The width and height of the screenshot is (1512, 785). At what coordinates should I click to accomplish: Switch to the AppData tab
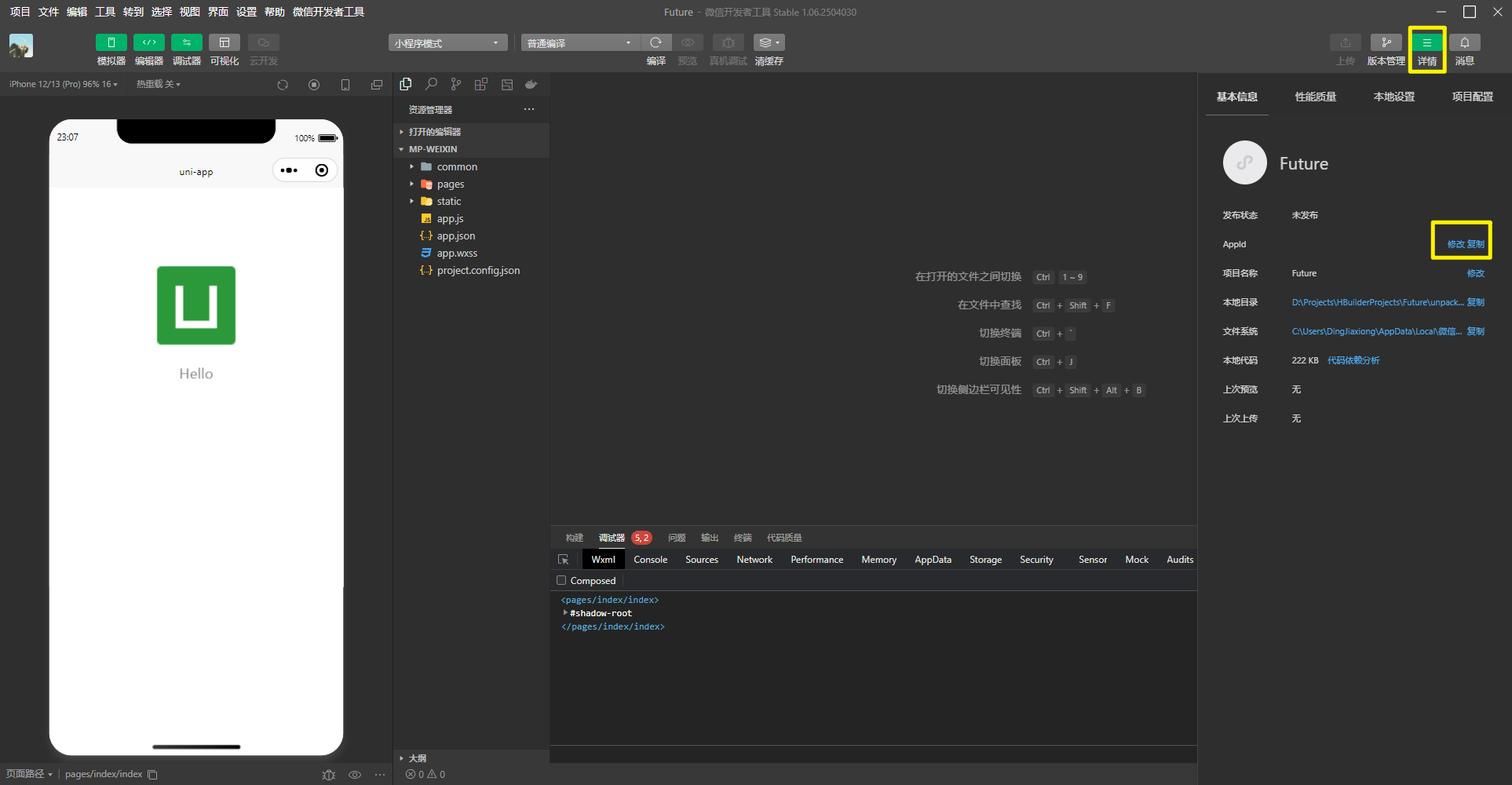pyautogui.click(x=933, y=560)
